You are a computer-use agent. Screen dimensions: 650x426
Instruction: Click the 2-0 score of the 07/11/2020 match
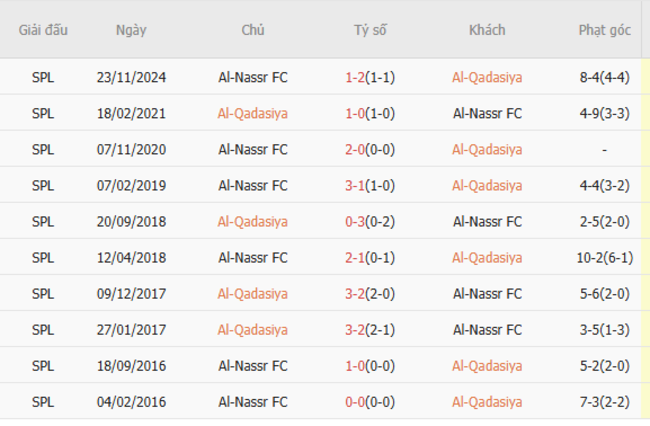tap(355, 149)
